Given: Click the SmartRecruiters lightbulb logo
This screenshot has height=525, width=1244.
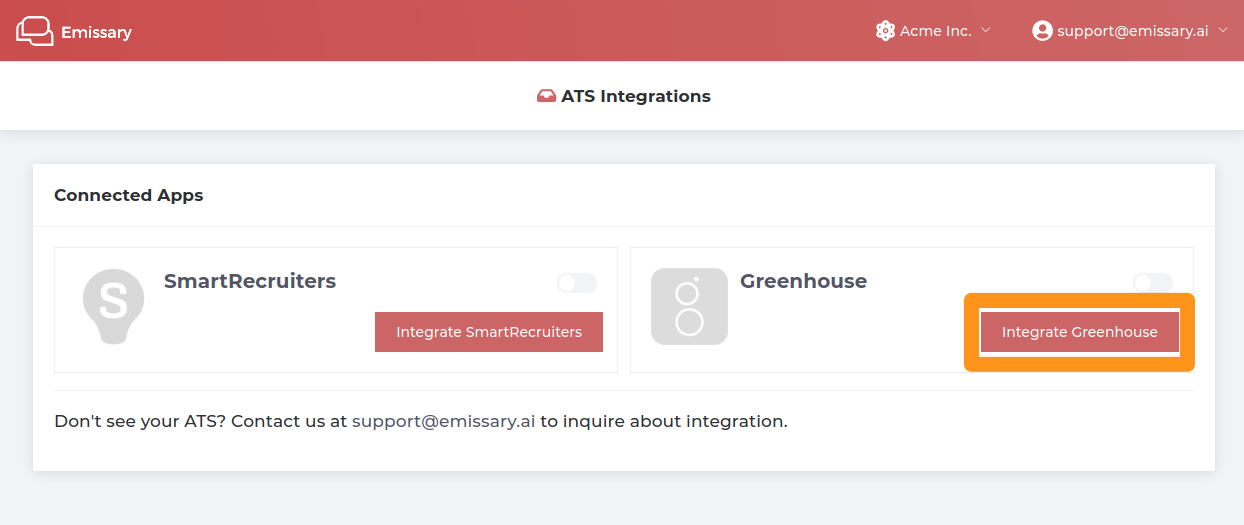Looking at the screenshot, I should click(113, 306).
